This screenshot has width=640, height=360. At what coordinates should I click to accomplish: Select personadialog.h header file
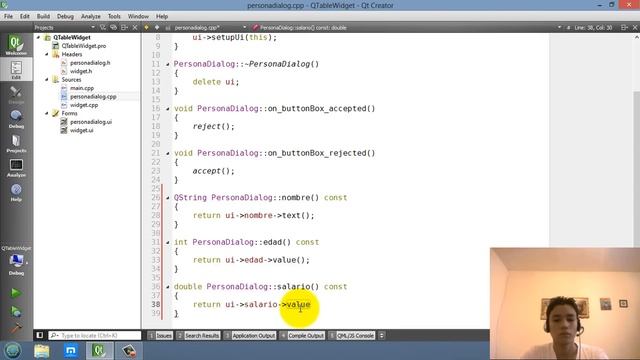pos(90,62)
